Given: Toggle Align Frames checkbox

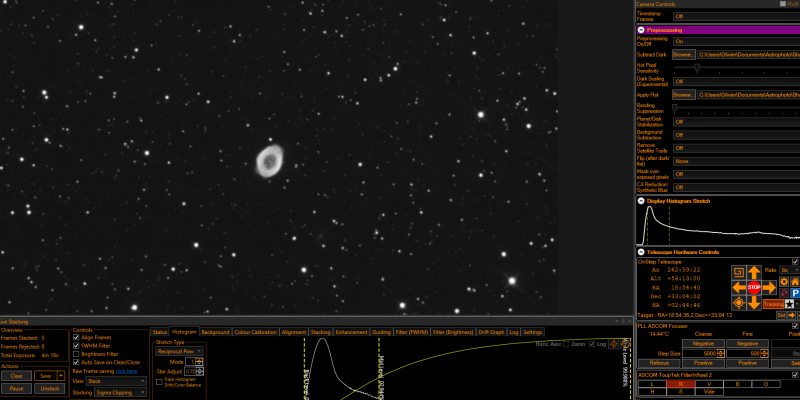Looking at the screenshot, I should 77,337.
